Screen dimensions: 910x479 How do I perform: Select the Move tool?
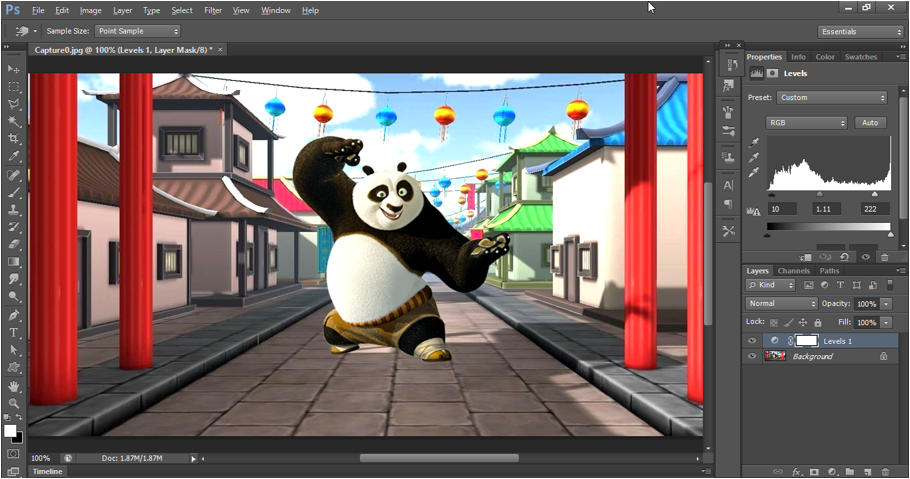[x=13, y=69]
